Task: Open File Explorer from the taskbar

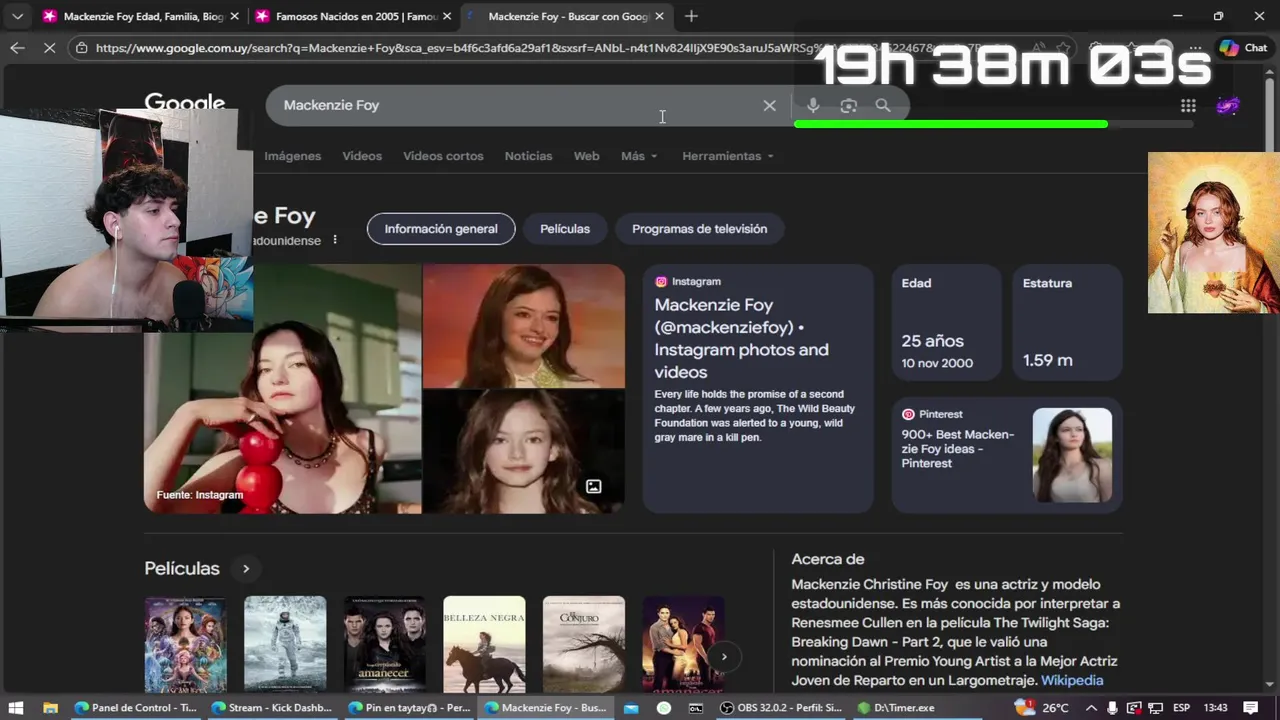Action: pos(50,708)
